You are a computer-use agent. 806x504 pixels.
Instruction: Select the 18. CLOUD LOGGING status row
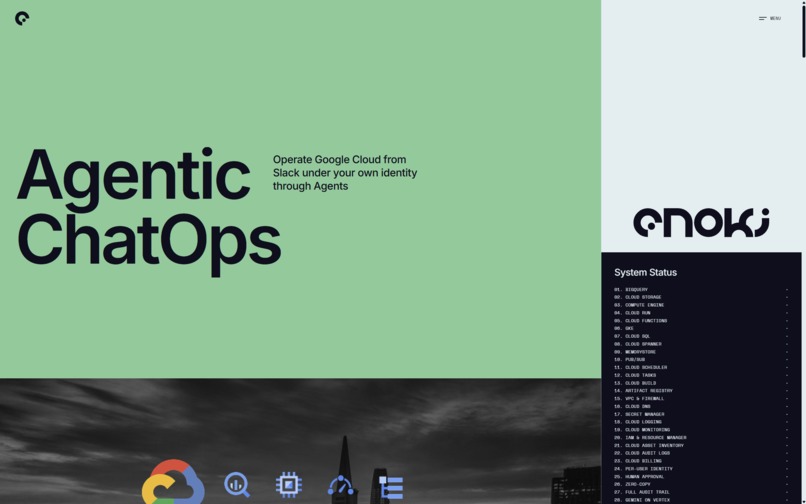point(701,422)
